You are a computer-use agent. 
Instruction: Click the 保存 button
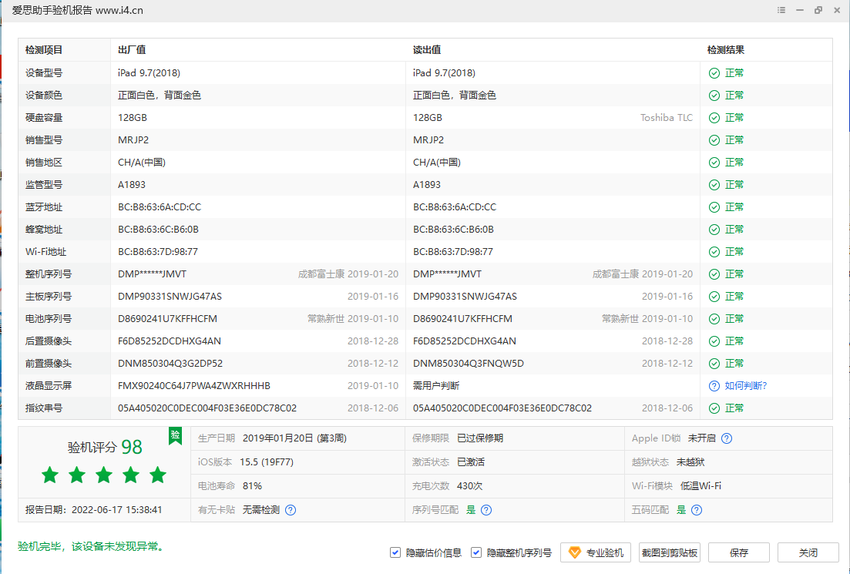(739, 552)
